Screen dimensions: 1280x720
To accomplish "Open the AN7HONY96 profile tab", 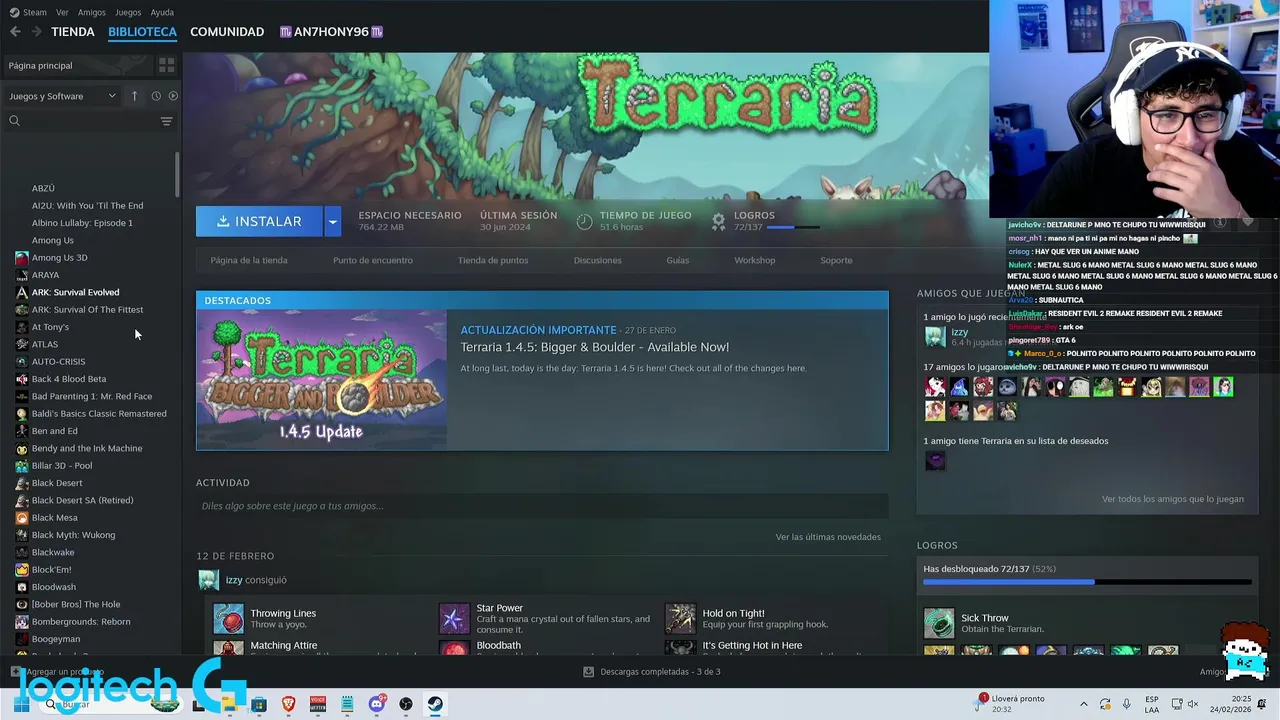I will point(331,32).
